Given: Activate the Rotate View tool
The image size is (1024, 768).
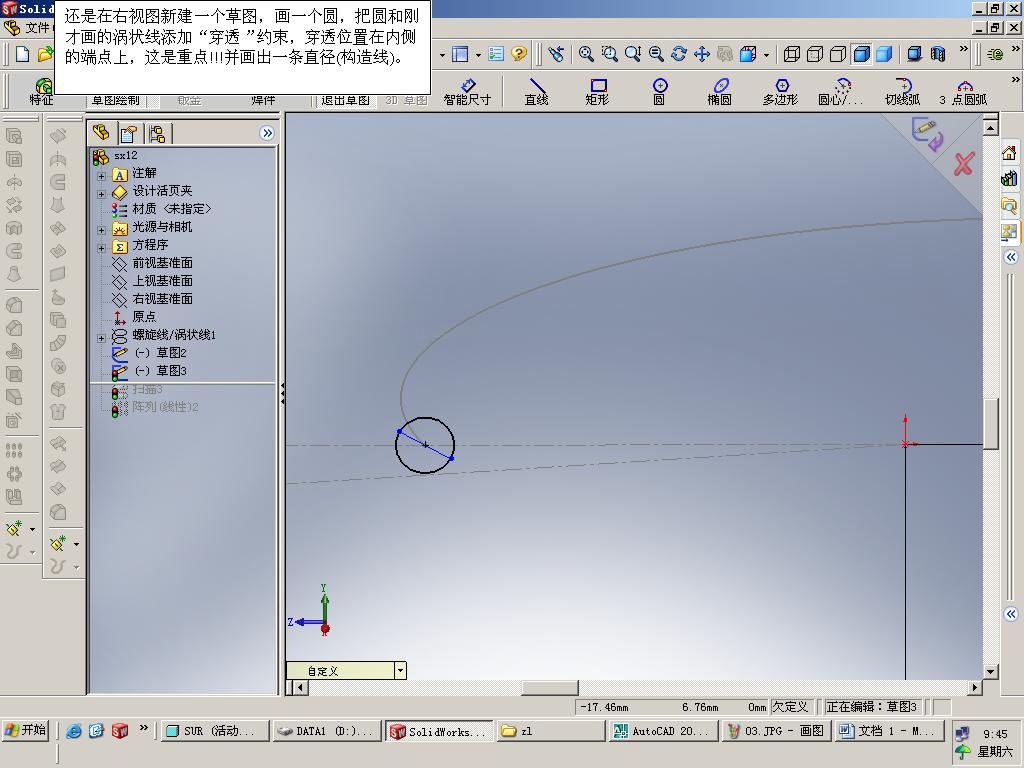Looking at the screenshot, I should (x=679, y=54).
